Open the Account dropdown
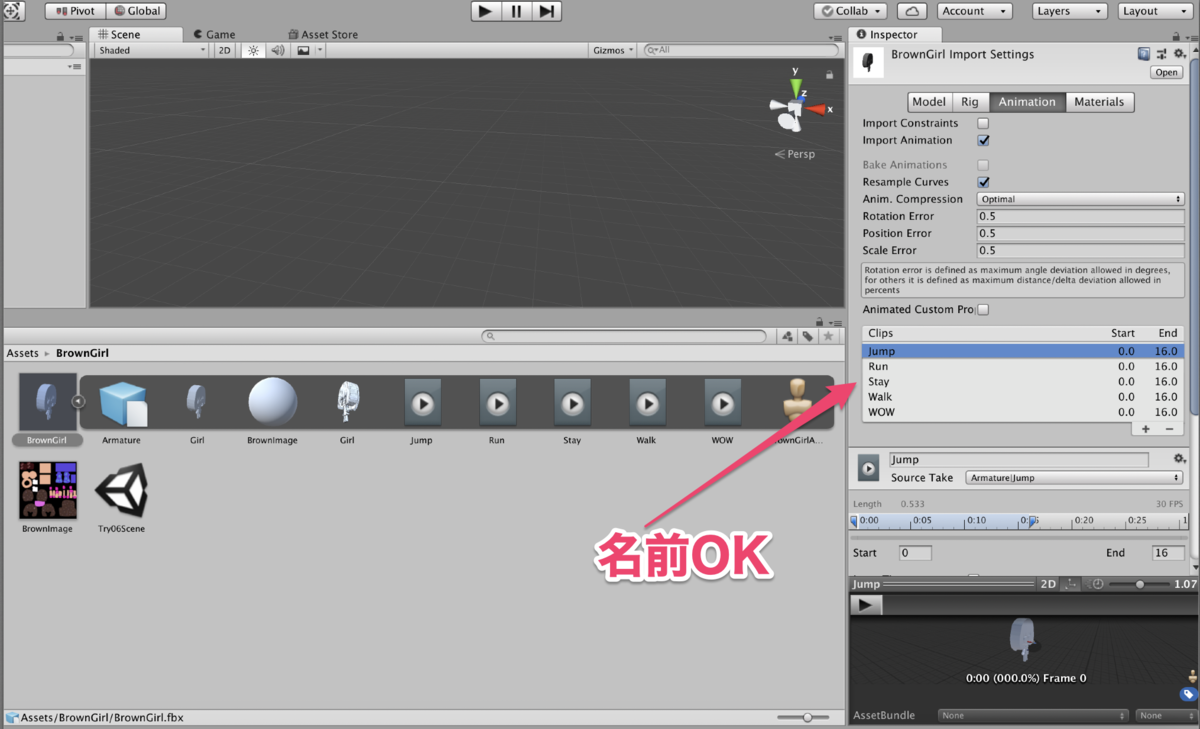Viewport: 1200px width, 729px height. 974,11
